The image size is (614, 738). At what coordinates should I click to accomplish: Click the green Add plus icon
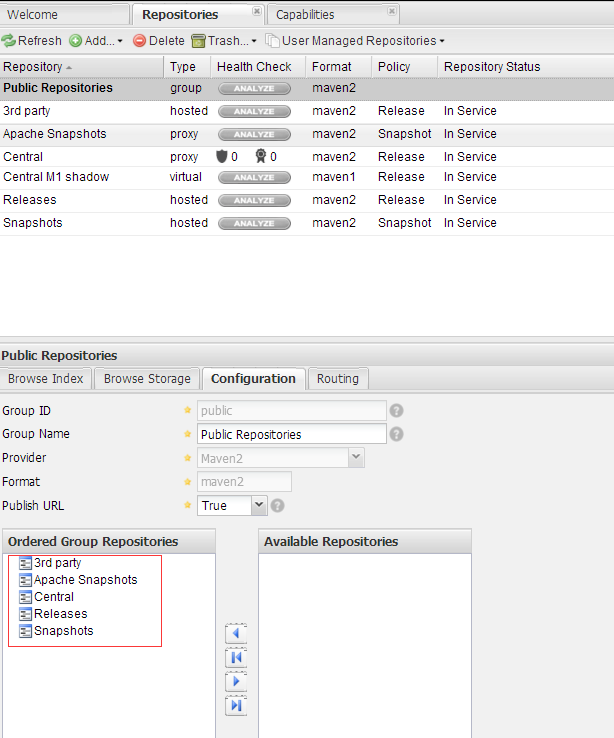[75, 41]
